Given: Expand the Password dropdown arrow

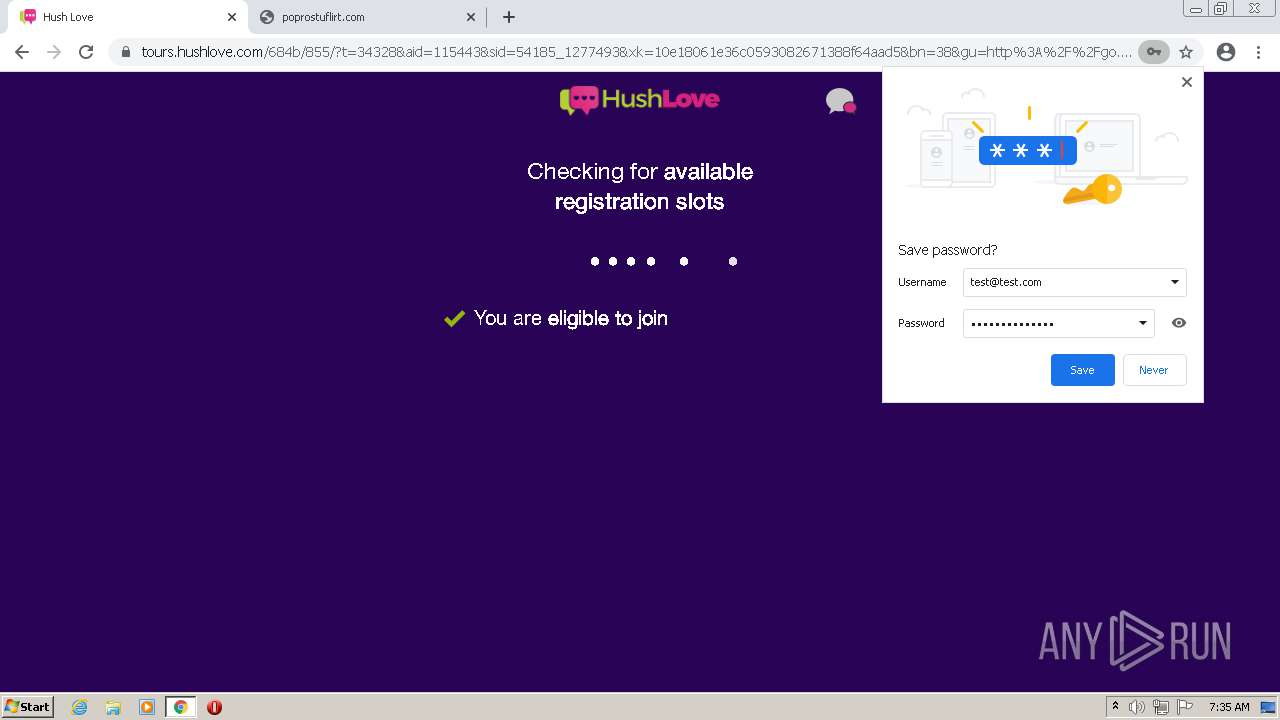Looking at the screenshot, I should tap(1143, 323).
